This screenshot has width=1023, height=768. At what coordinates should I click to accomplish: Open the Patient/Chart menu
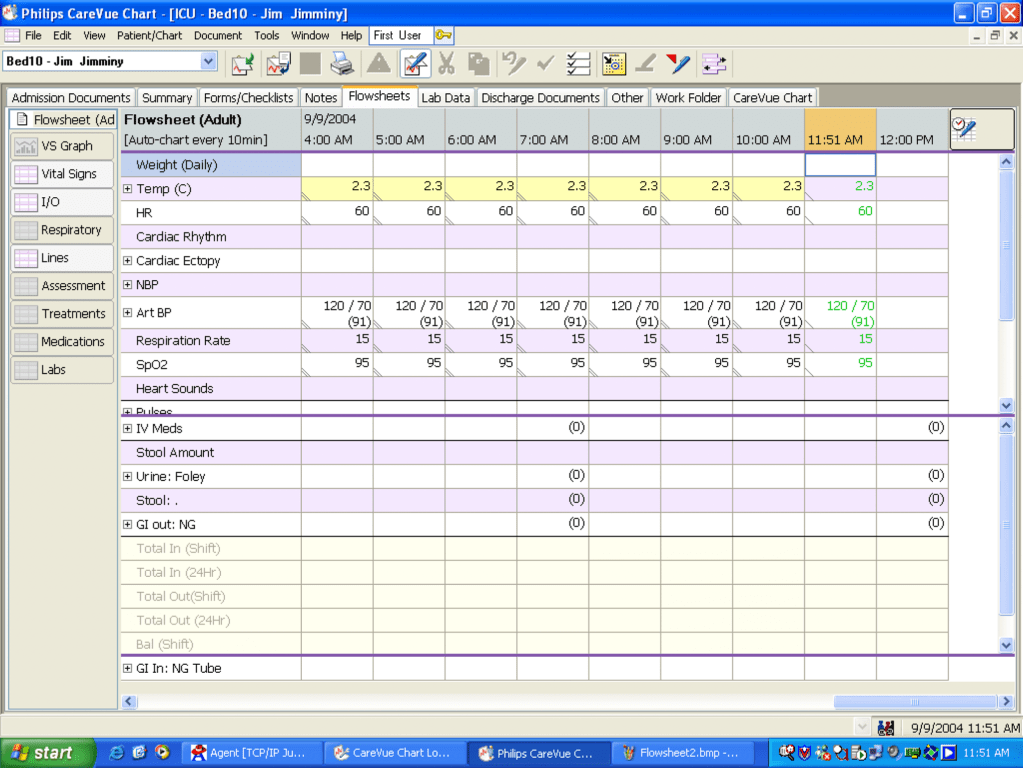tap(149, 35)
